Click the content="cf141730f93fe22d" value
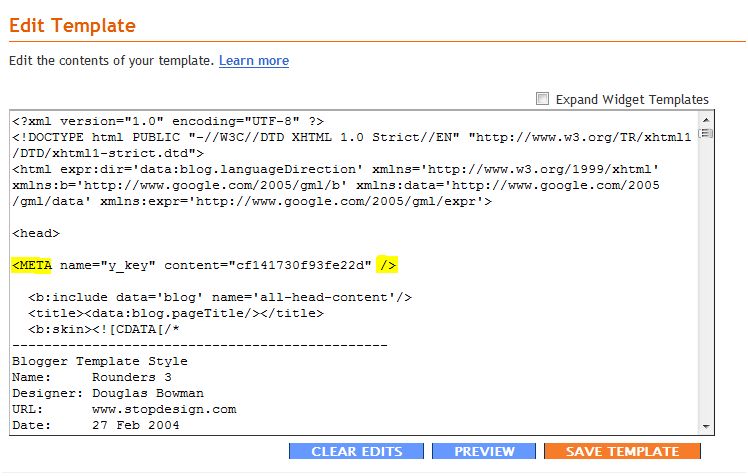This screenshot has height=476, width=748. 268,265
